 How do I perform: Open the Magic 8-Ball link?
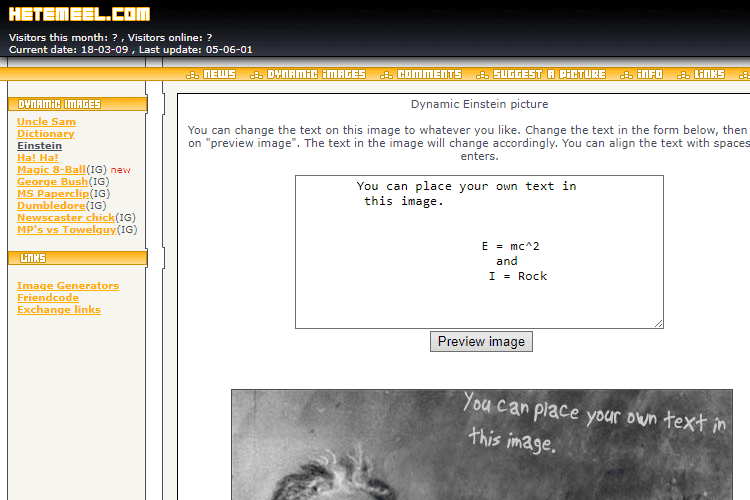52,169
